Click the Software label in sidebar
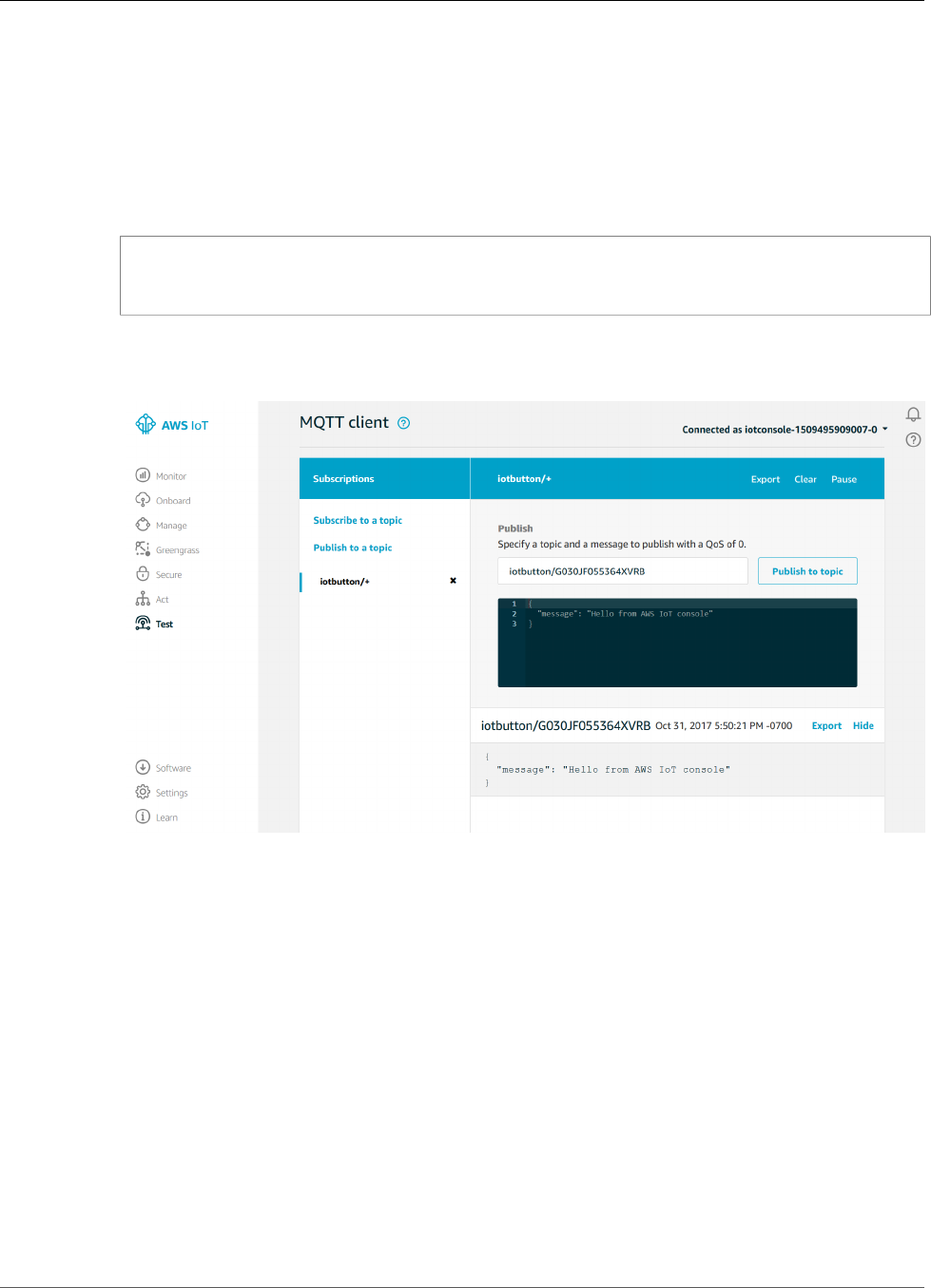This screenshot has width=931, height=1288. [x=173, y=768]
